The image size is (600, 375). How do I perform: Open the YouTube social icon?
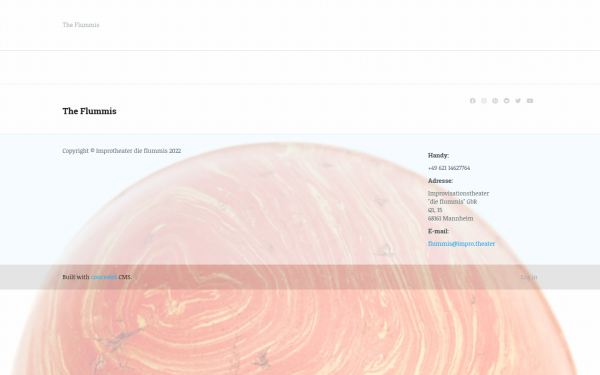point(530,101)
